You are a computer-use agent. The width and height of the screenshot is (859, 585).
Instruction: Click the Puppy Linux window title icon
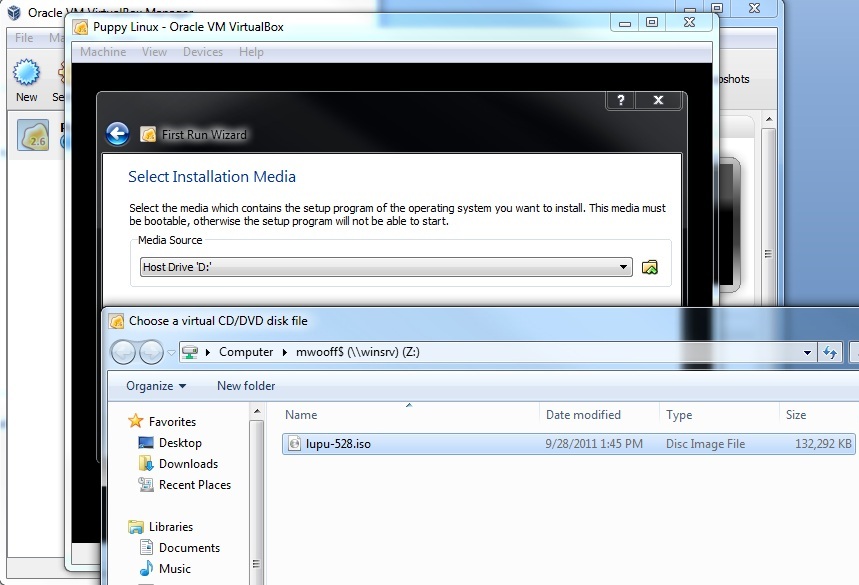pyautogui.click(x=81, y=27)
